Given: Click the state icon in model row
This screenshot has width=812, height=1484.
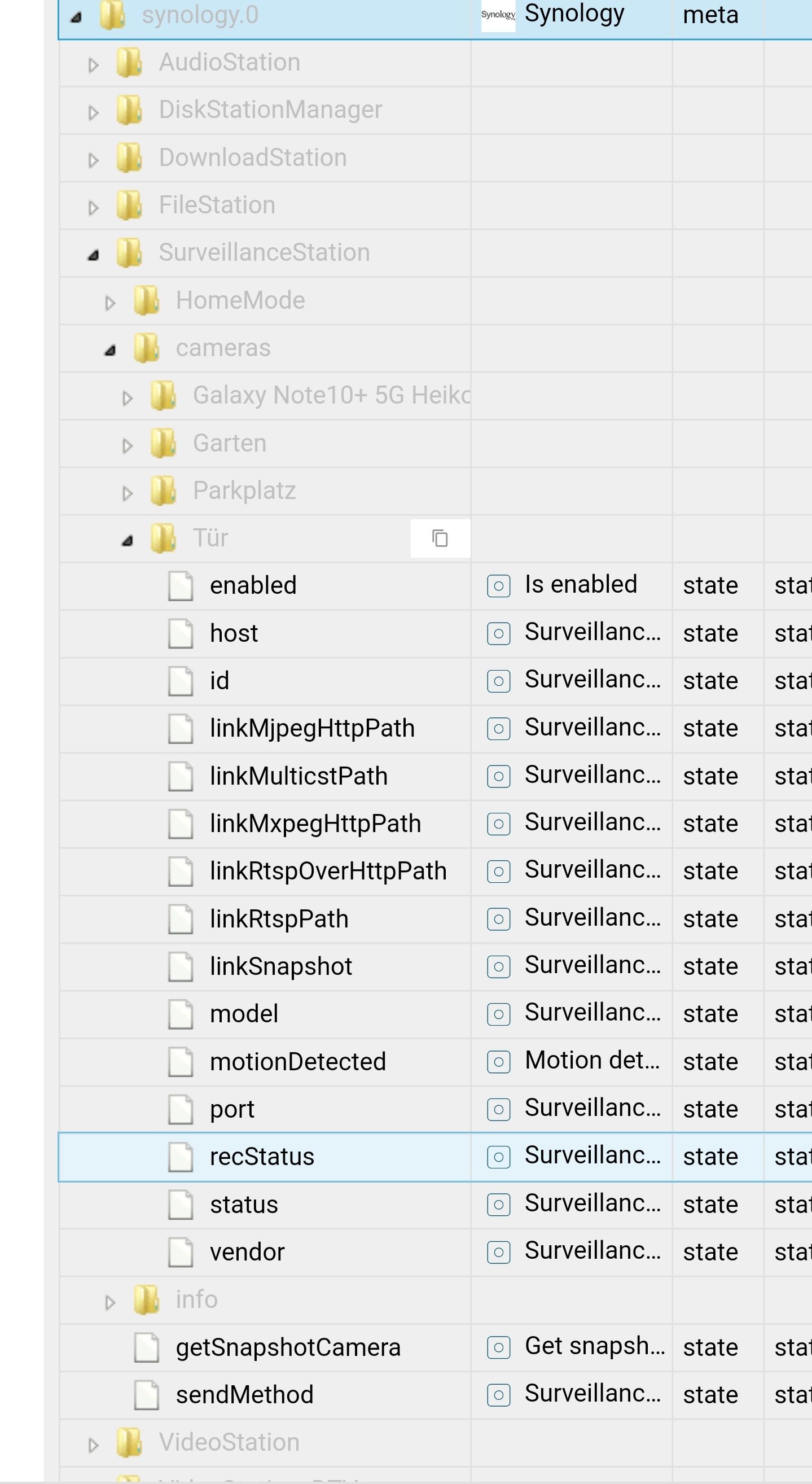Looking at the screenshot, I should pos(499,1014).
